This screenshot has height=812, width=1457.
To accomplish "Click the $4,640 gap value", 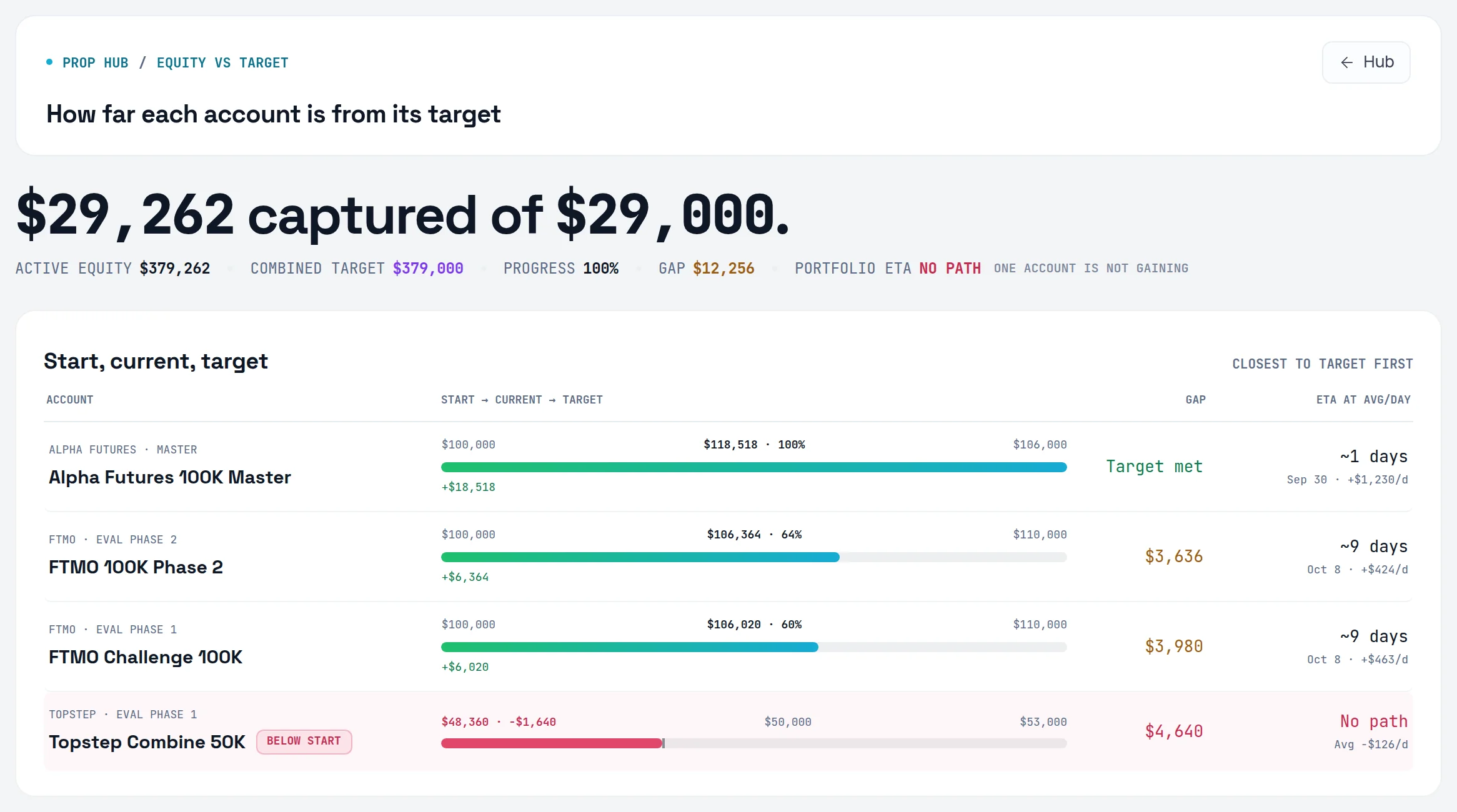I will 1173,731.
